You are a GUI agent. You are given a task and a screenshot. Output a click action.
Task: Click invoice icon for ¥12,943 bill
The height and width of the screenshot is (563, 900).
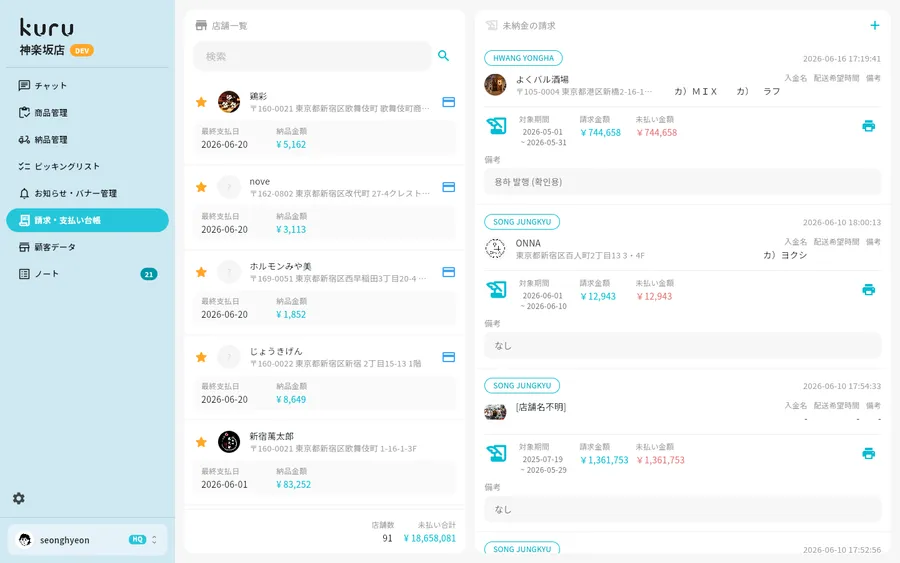(x=496, y=289)
